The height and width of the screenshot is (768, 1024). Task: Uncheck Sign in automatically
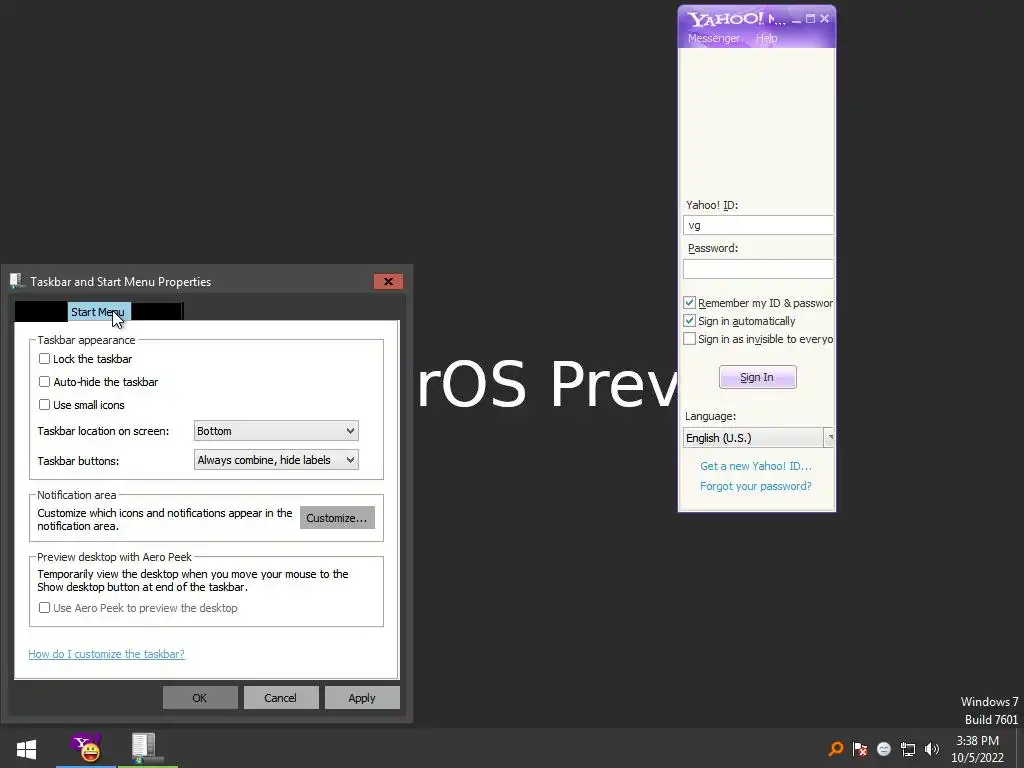(x=690, y=321)
